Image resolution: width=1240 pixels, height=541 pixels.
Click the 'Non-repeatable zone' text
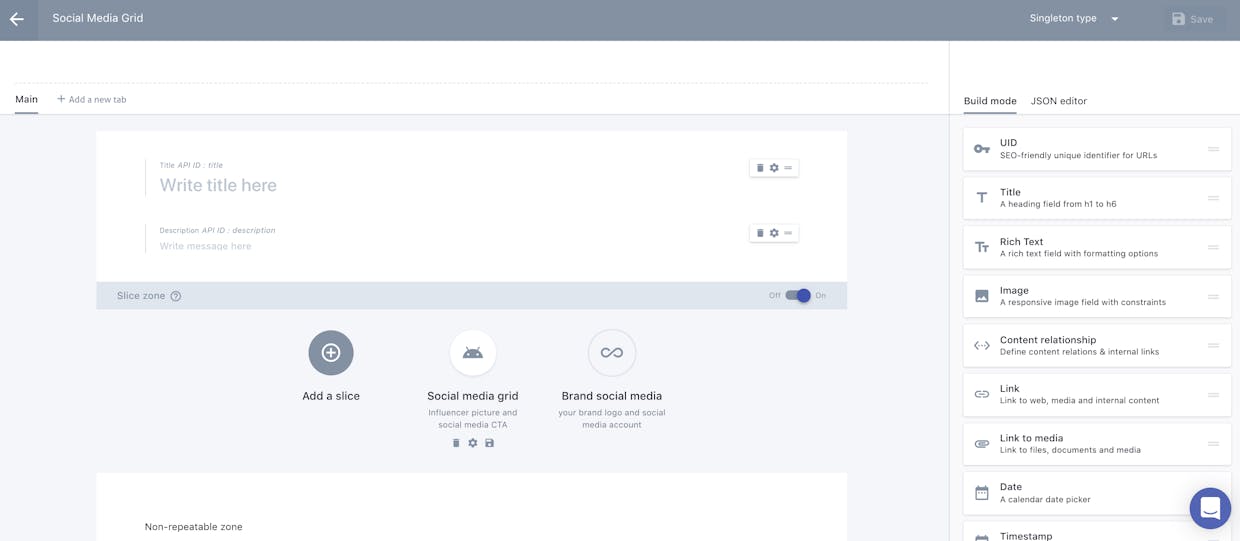click(193, 527)
